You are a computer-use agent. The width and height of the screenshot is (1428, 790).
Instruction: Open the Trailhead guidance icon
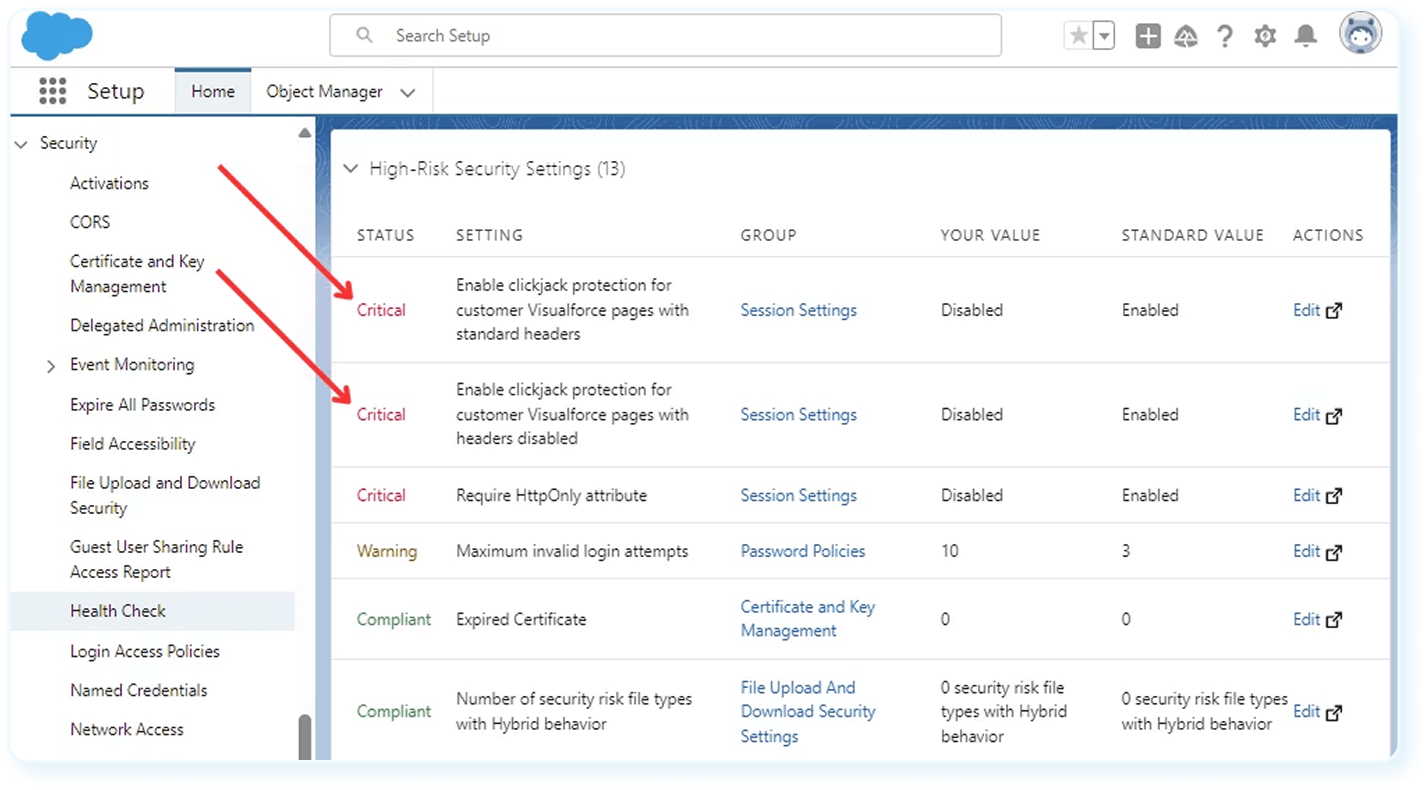click(1186, 36)
